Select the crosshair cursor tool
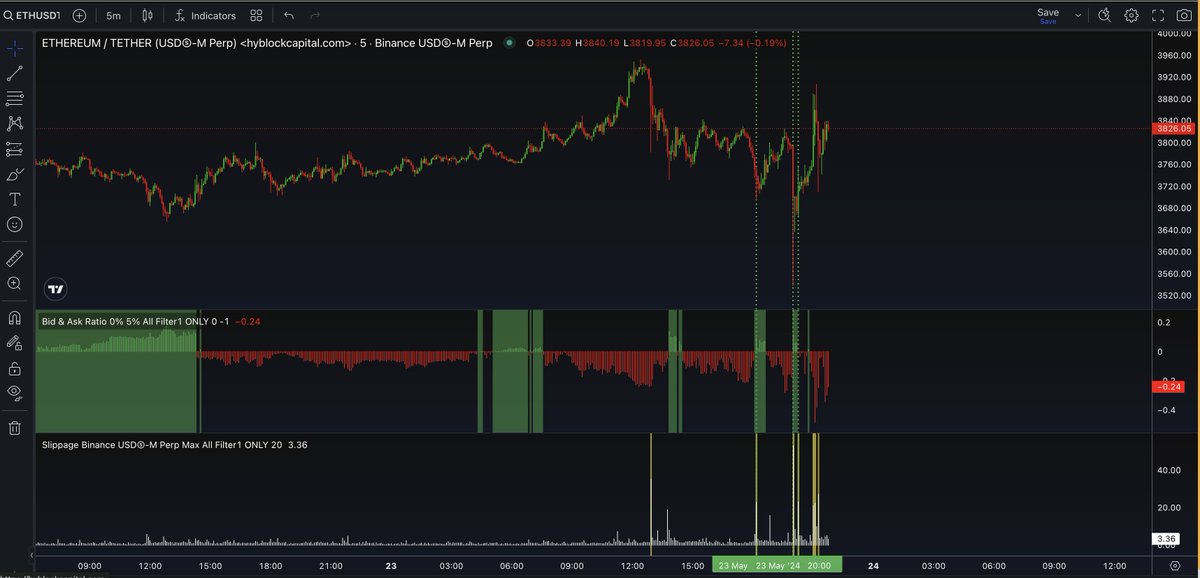The image size is (1200, 578). [15, 48]
